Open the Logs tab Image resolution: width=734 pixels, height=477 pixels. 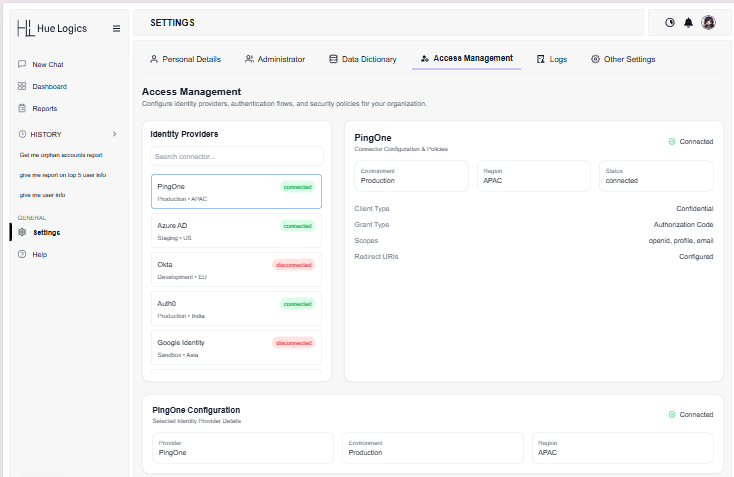tap(552, 59)
